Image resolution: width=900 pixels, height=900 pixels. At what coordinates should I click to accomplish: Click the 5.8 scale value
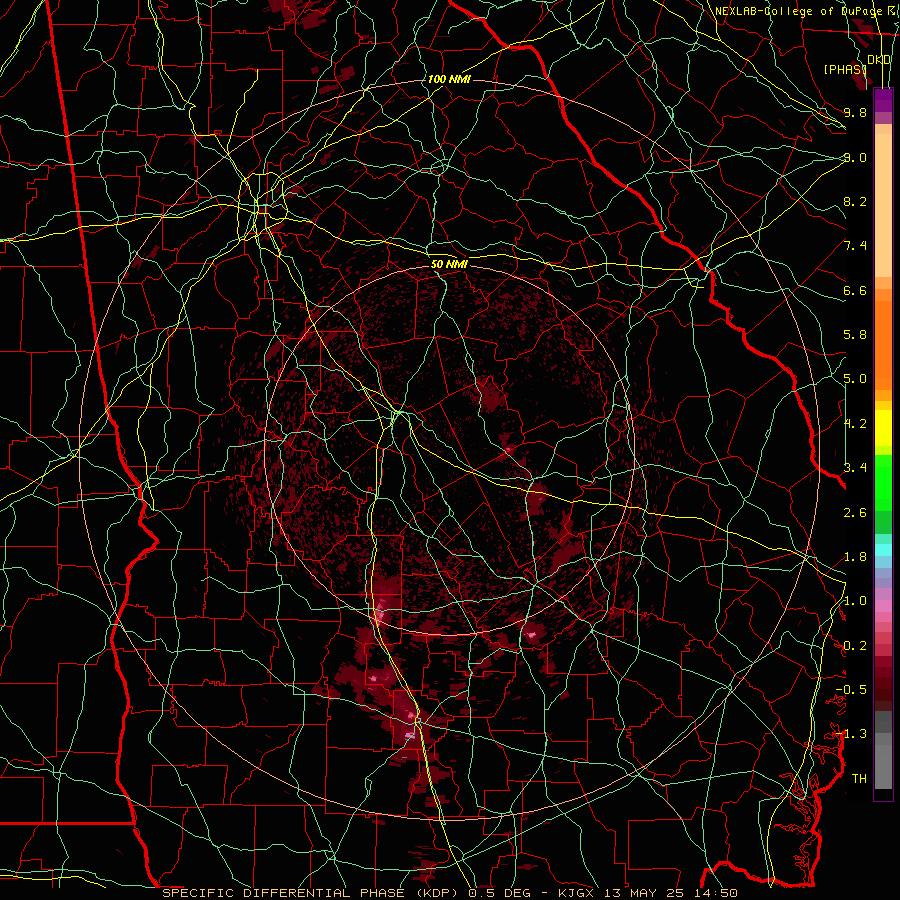pyautogui.click(x=855, y=335)
